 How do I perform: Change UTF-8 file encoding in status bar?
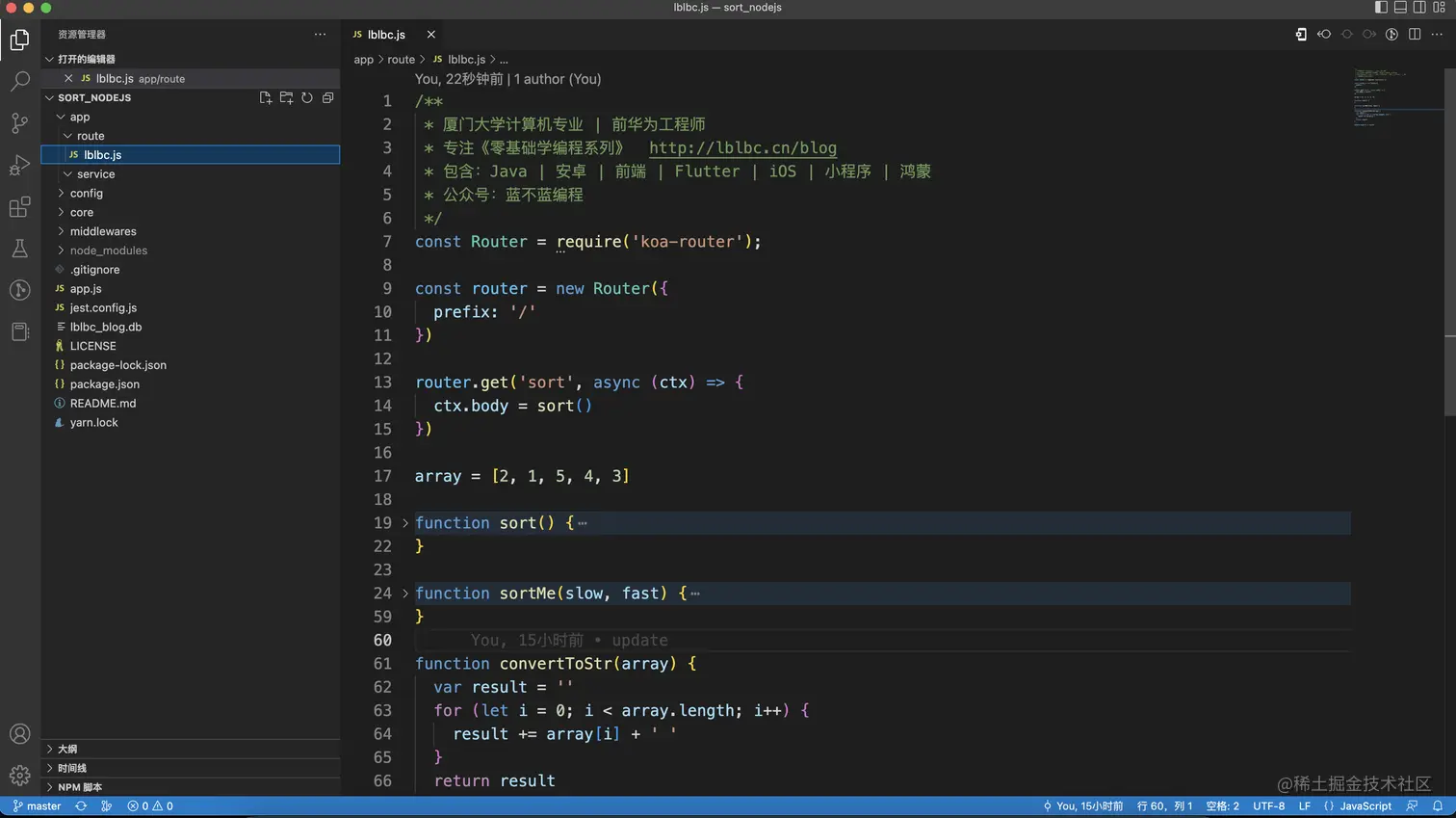pos(1268,806)
